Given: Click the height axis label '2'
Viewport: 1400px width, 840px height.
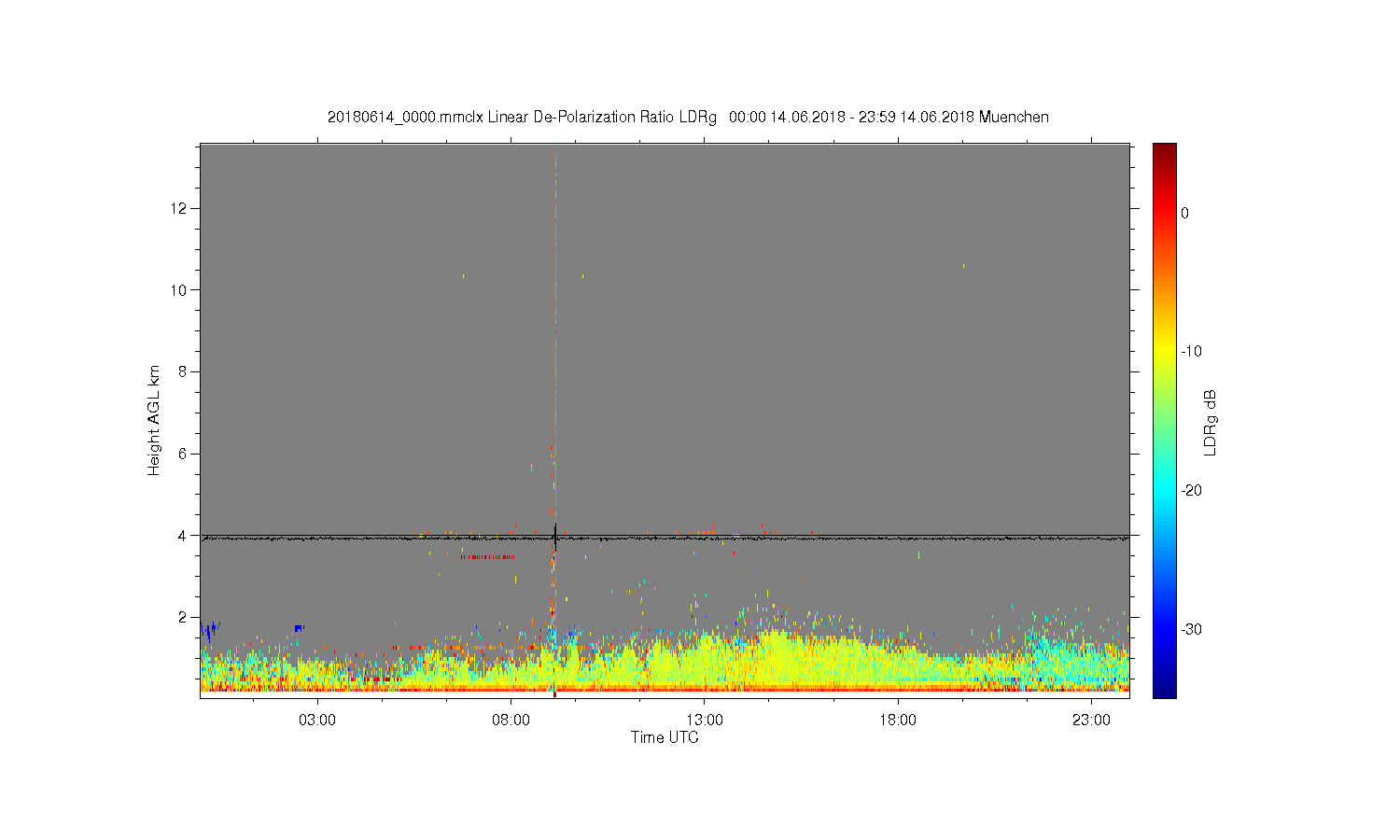Looking at the screenshot, I should (183, 617).
